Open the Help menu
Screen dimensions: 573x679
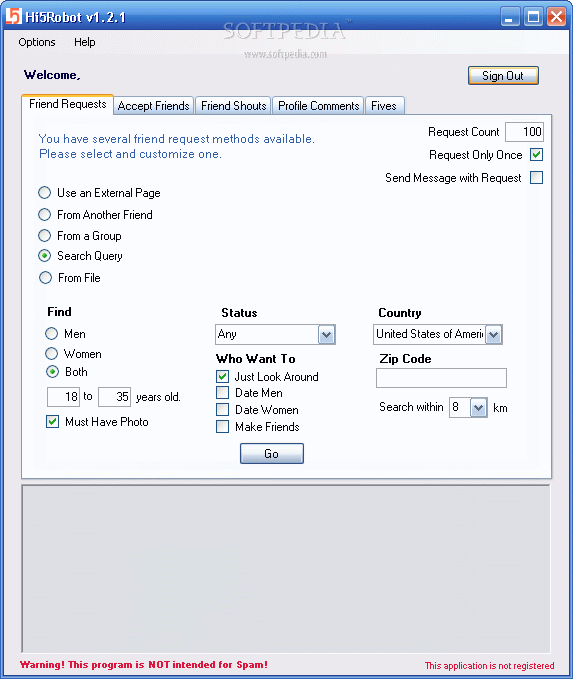coord(84,42)
